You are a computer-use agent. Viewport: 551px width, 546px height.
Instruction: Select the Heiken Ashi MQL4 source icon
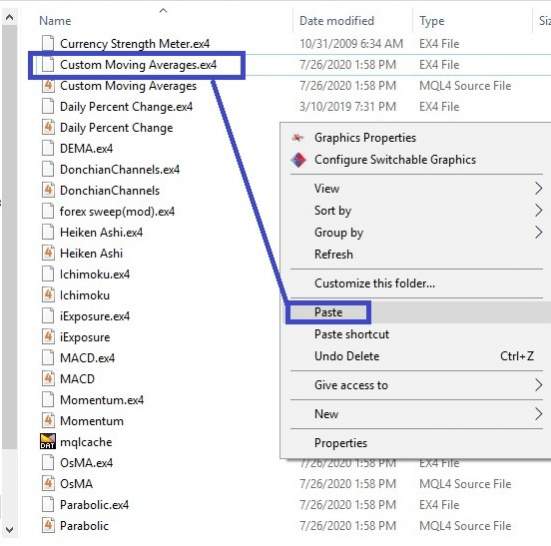(x=48, y=253)
